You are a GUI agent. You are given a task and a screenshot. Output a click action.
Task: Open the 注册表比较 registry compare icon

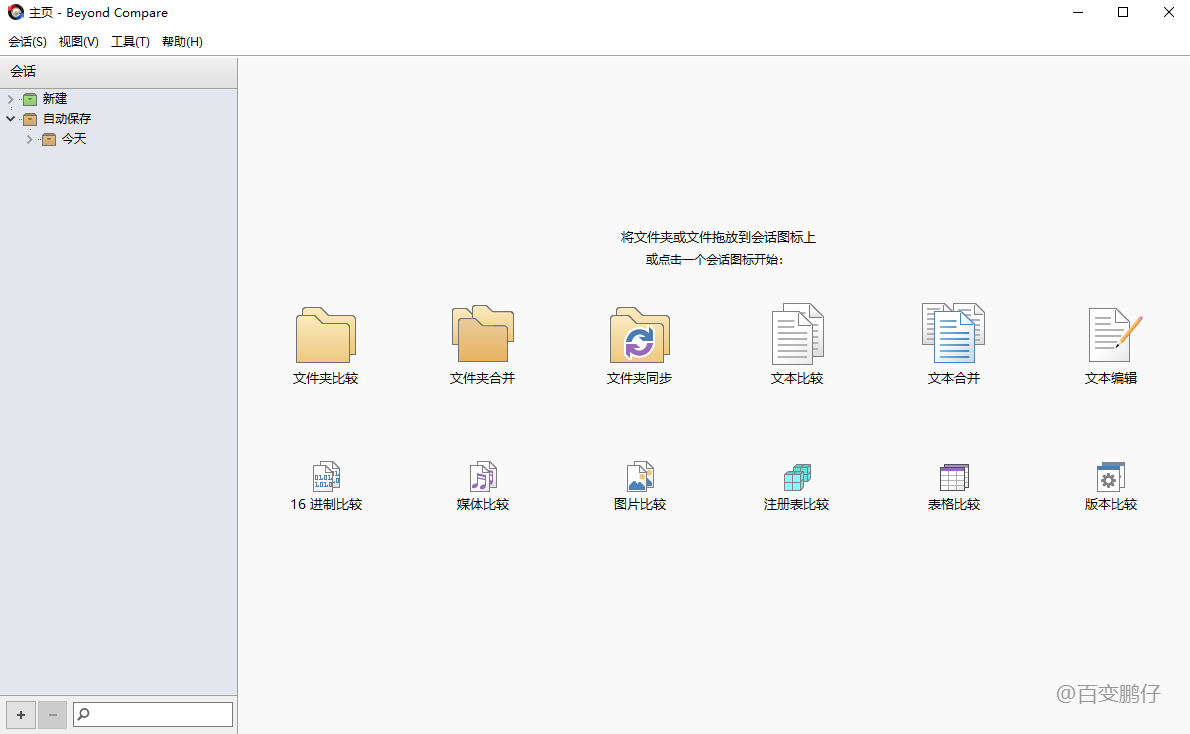797,477
